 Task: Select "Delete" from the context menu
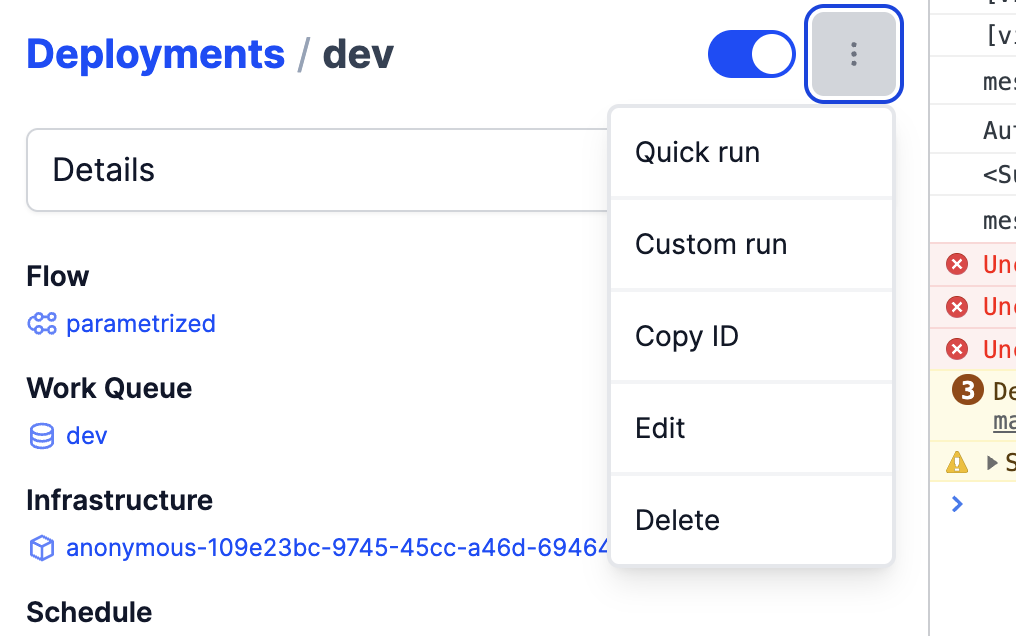click(x=677, y=519)
